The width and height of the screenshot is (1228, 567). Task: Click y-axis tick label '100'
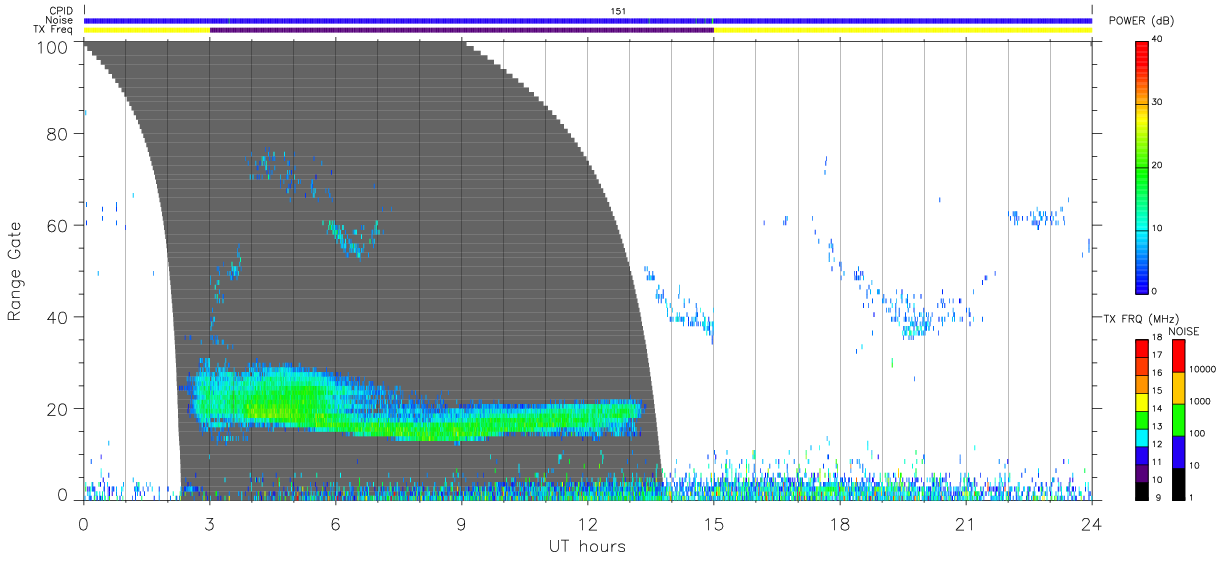pos(53,46)
